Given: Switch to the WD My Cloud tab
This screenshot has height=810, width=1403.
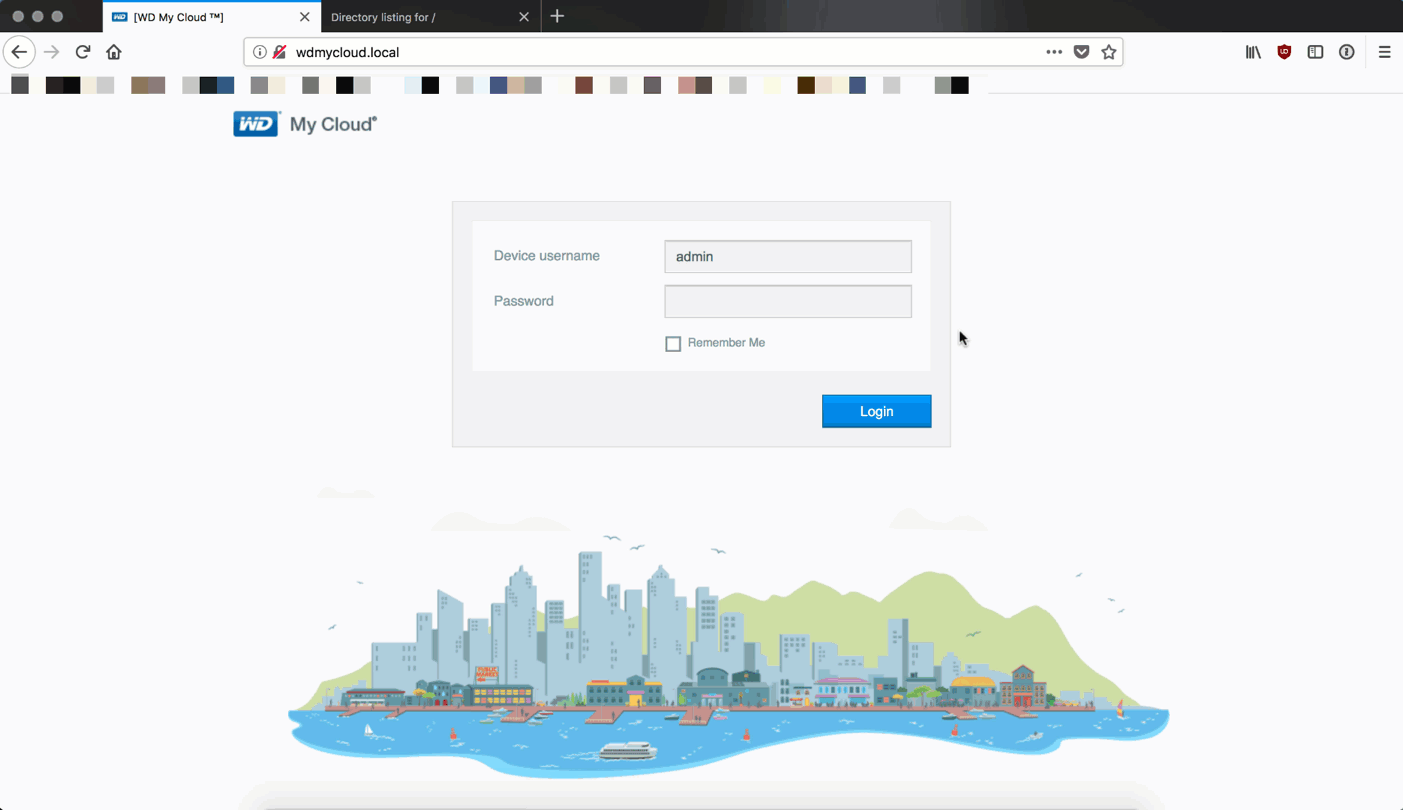Looking at the screenshot, I should click(x=211, y=17).
